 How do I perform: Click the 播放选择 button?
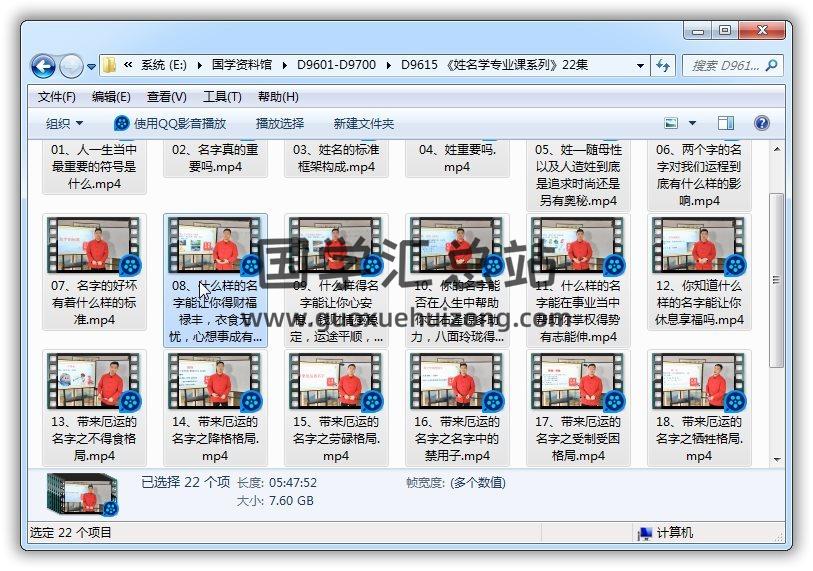tap(280, 123)
